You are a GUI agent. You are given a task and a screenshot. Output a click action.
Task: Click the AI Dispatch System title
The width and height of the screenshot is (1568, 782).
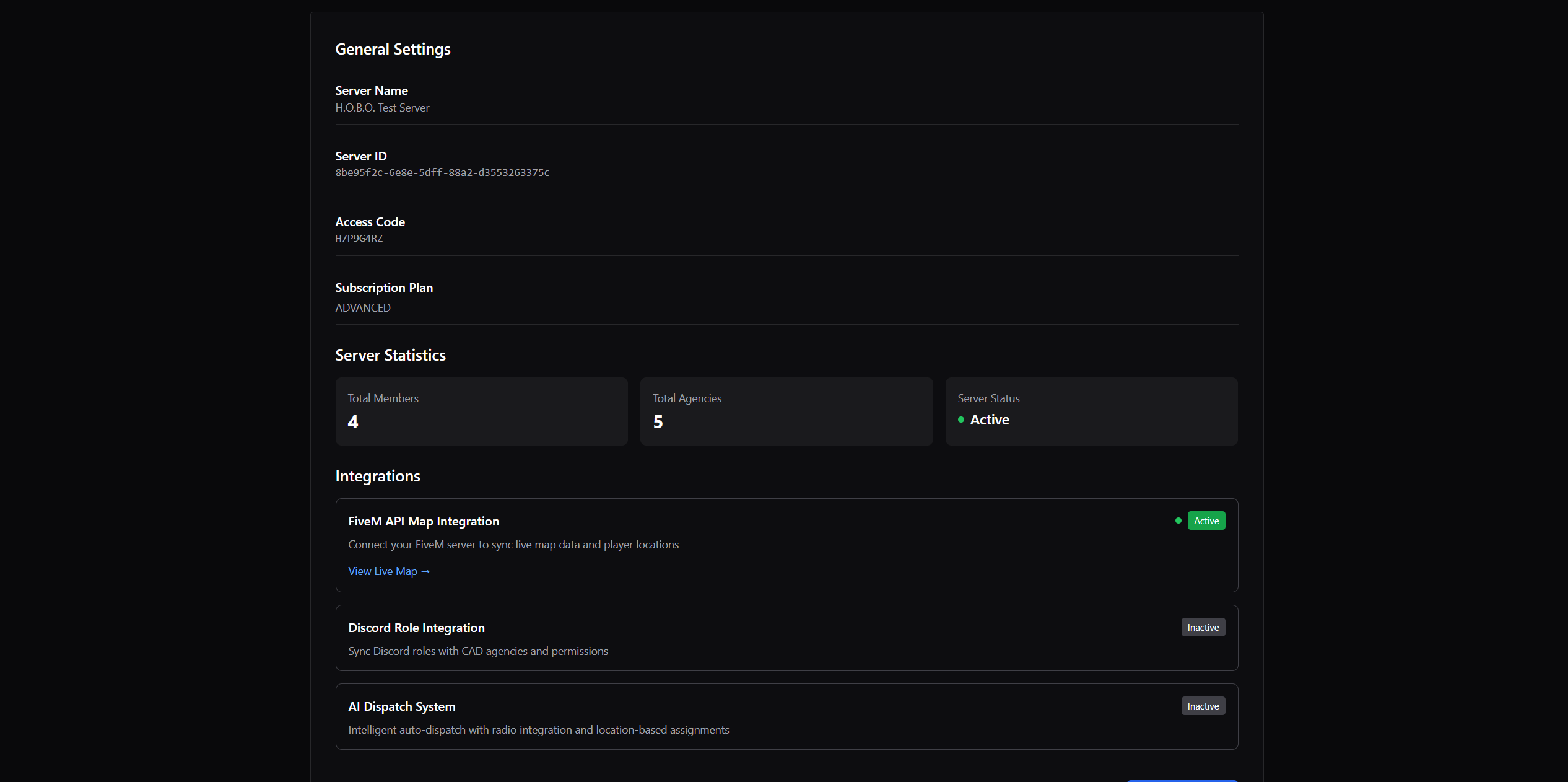point(401,707)
